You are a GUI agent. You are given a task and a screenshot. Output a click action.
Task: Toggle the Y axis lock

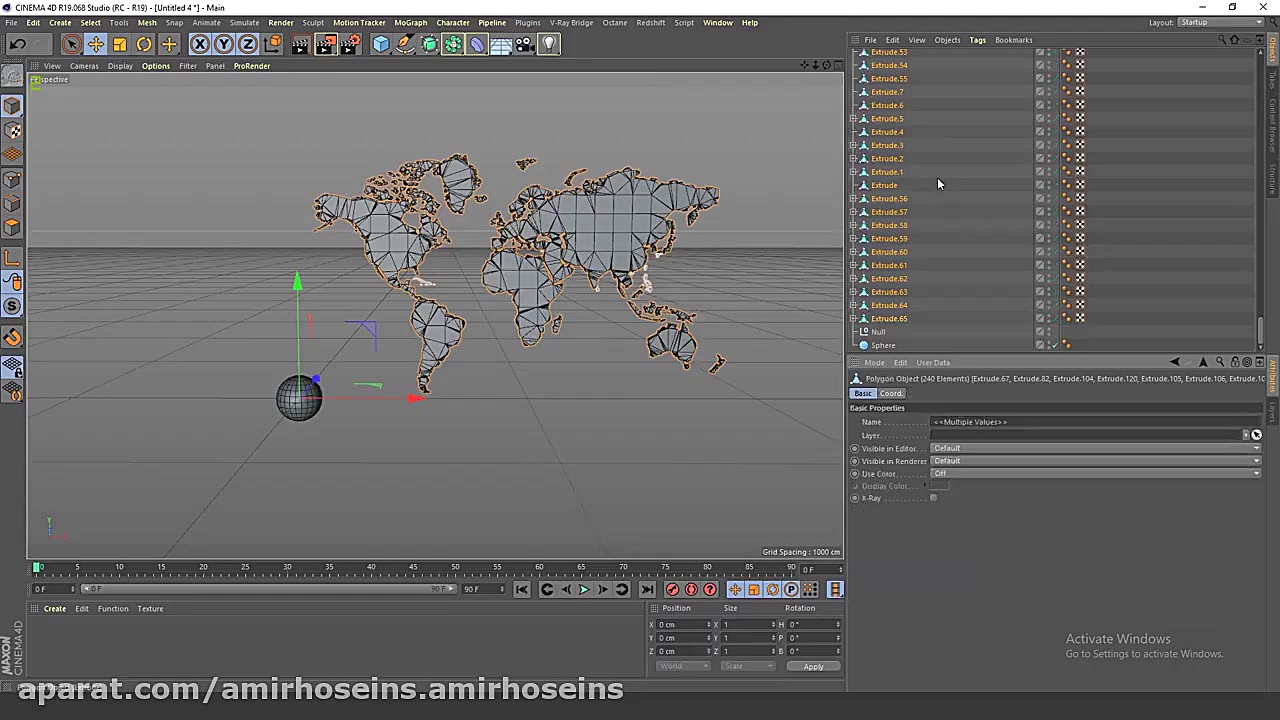pos(224,43)
